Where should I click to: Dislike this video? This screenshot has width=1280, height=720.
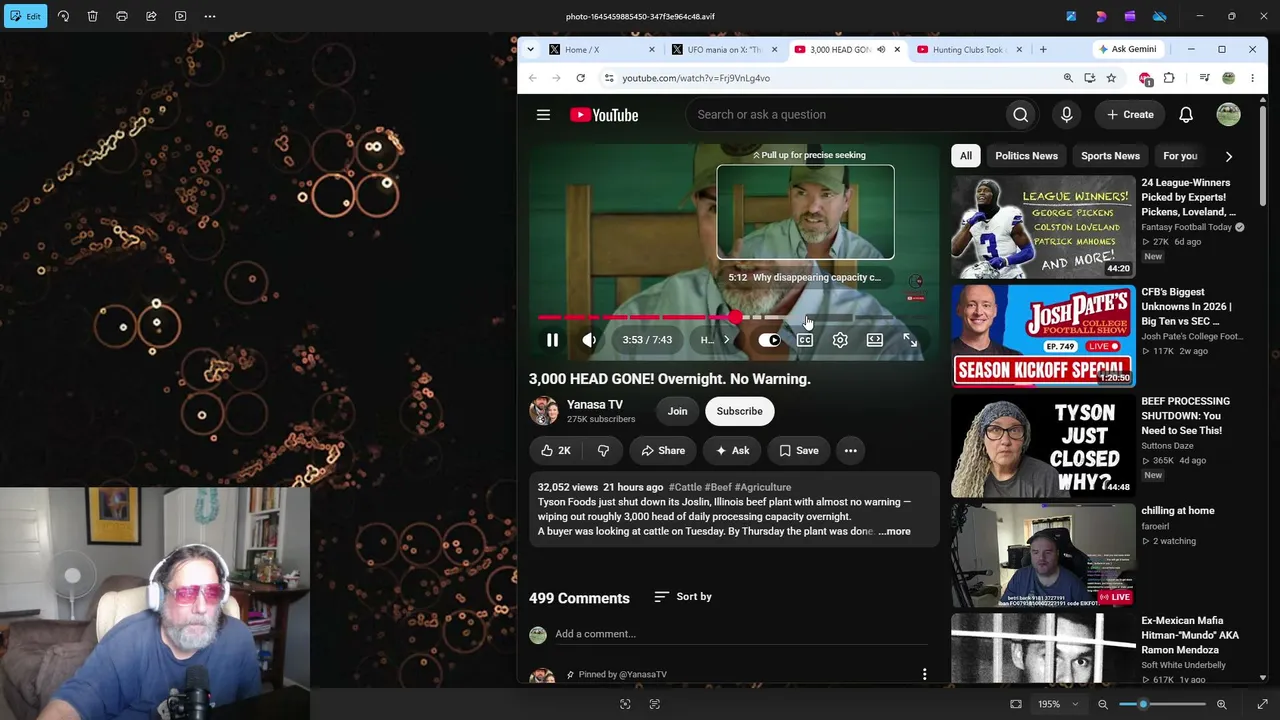pyautogui.click(x=603, y=451)
